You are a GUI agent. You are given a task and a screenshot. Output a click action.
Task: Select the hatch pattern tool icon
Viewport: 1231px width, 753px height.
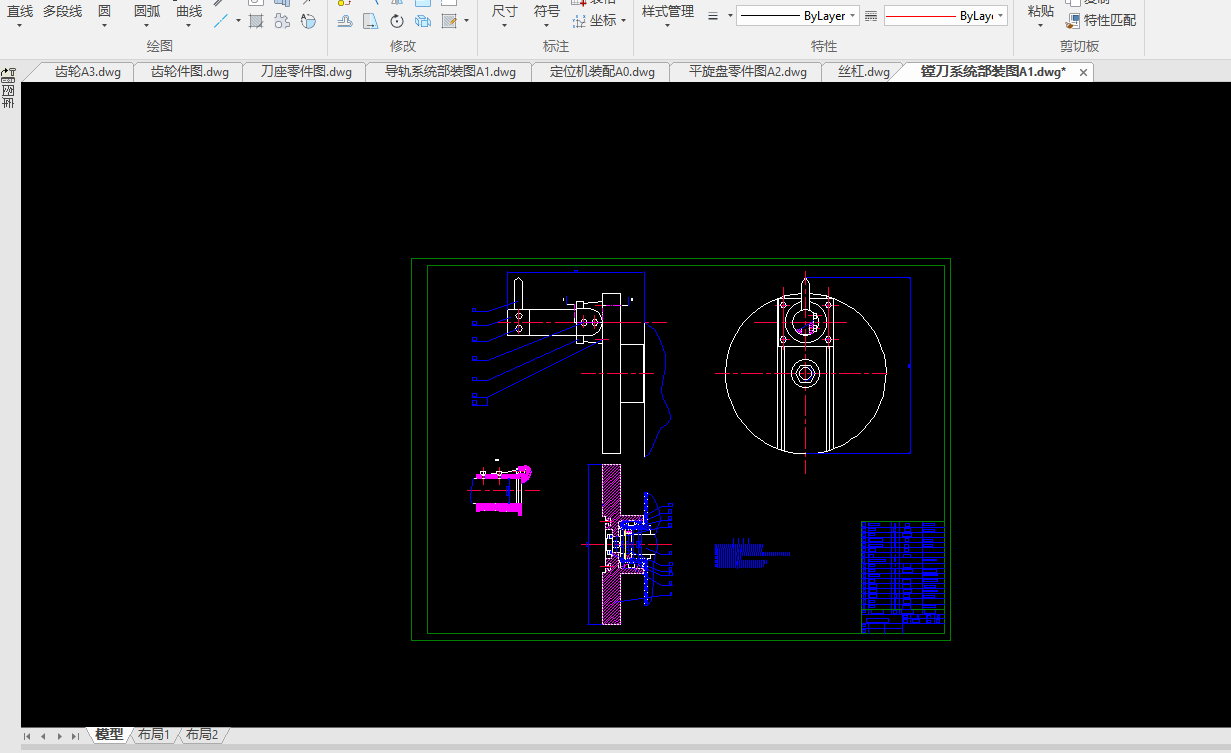coord(256,21)
